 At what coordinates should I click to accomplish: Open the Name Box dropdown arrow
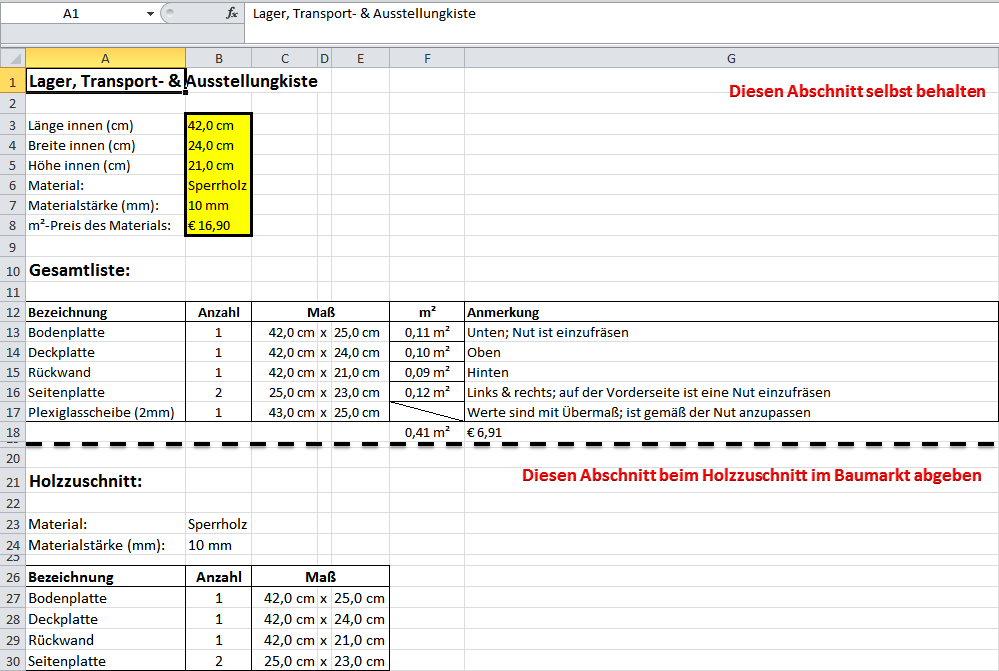coord(150,13)
